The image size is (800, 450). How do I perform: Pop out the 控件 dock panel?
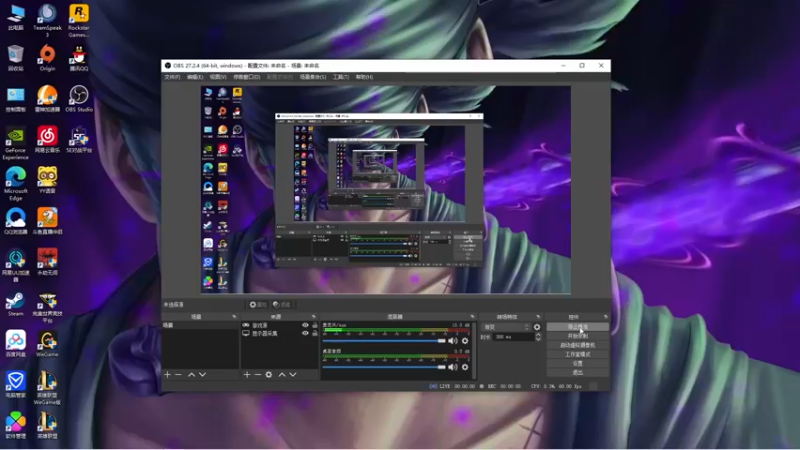[606, 317]
